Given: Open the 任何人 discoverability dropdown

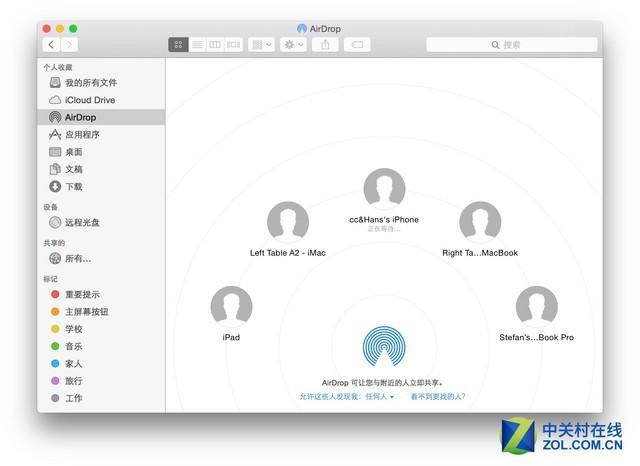Looking at the screenshot, I should coord(379,397).
